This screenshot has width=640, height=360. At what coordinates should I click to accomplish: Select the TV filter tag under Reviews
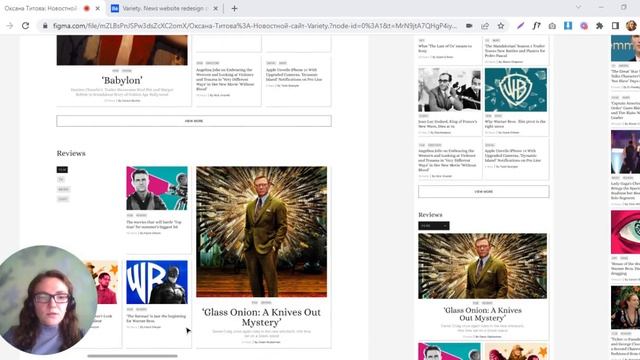[61, 179]
